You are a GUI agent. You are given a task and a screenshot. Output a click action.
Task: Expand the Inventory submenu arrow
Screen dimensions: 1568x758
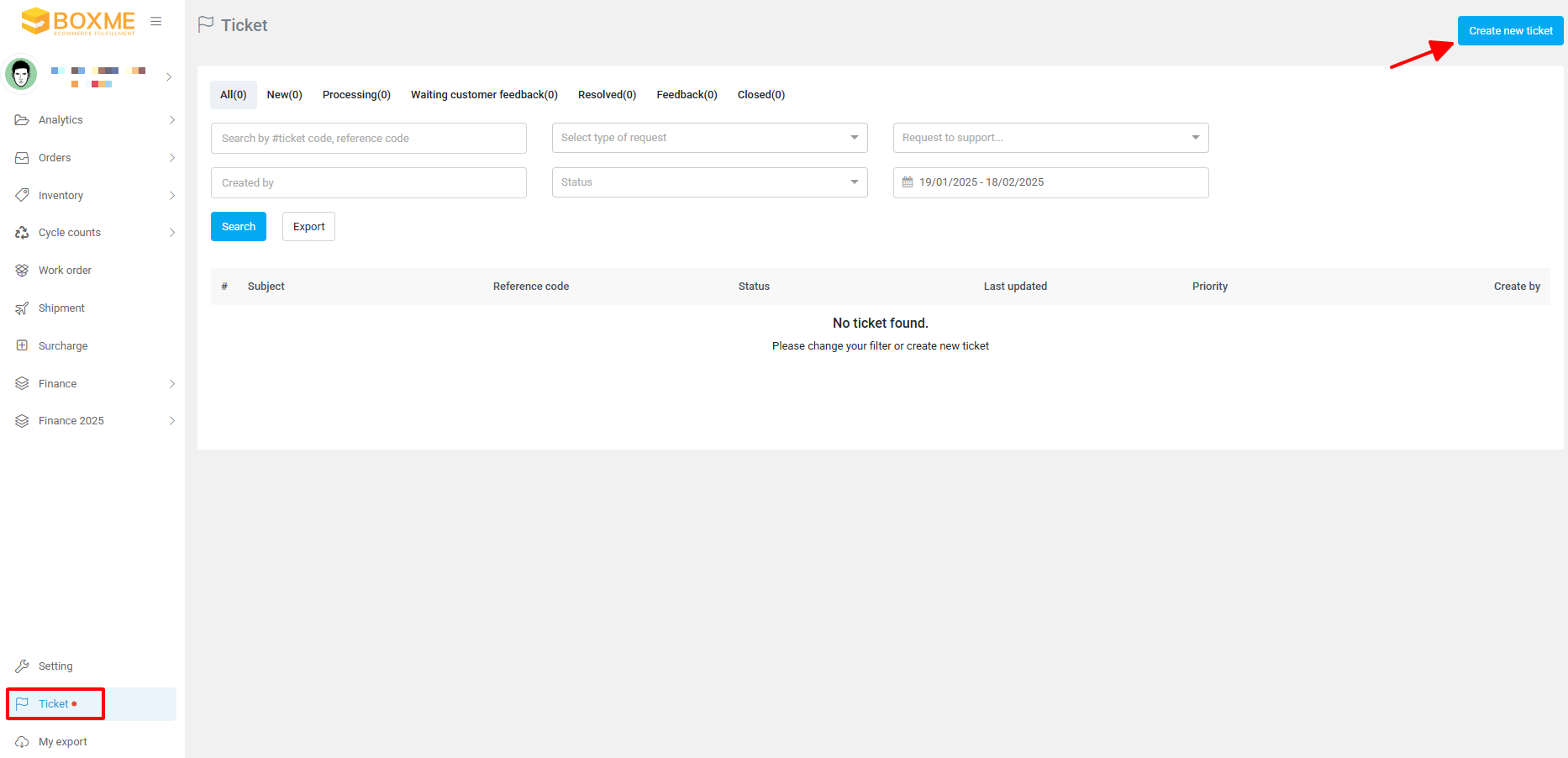(x=171, y=196)
